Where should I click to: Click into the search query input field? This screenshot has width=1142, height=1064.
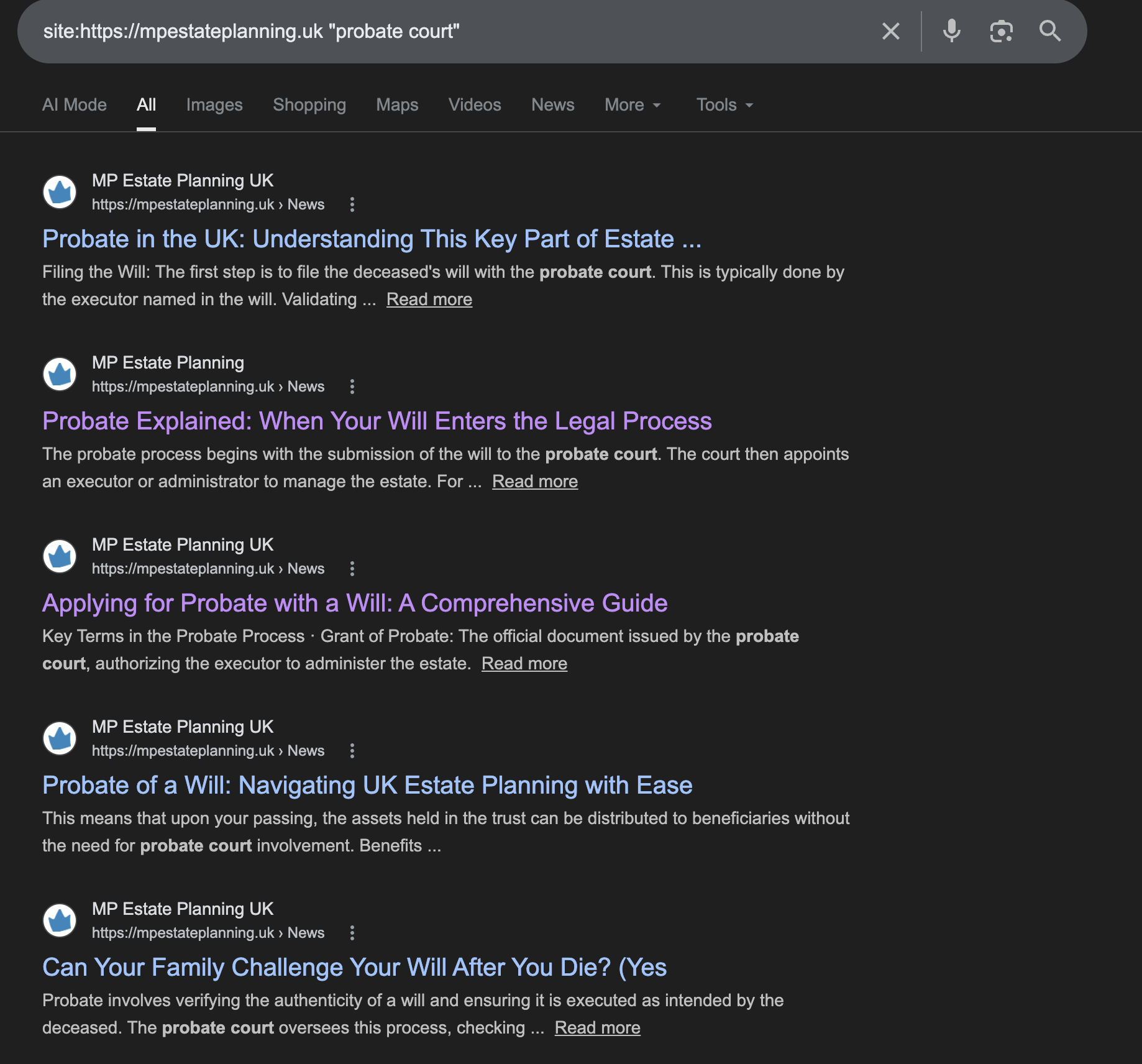point(435,31)
